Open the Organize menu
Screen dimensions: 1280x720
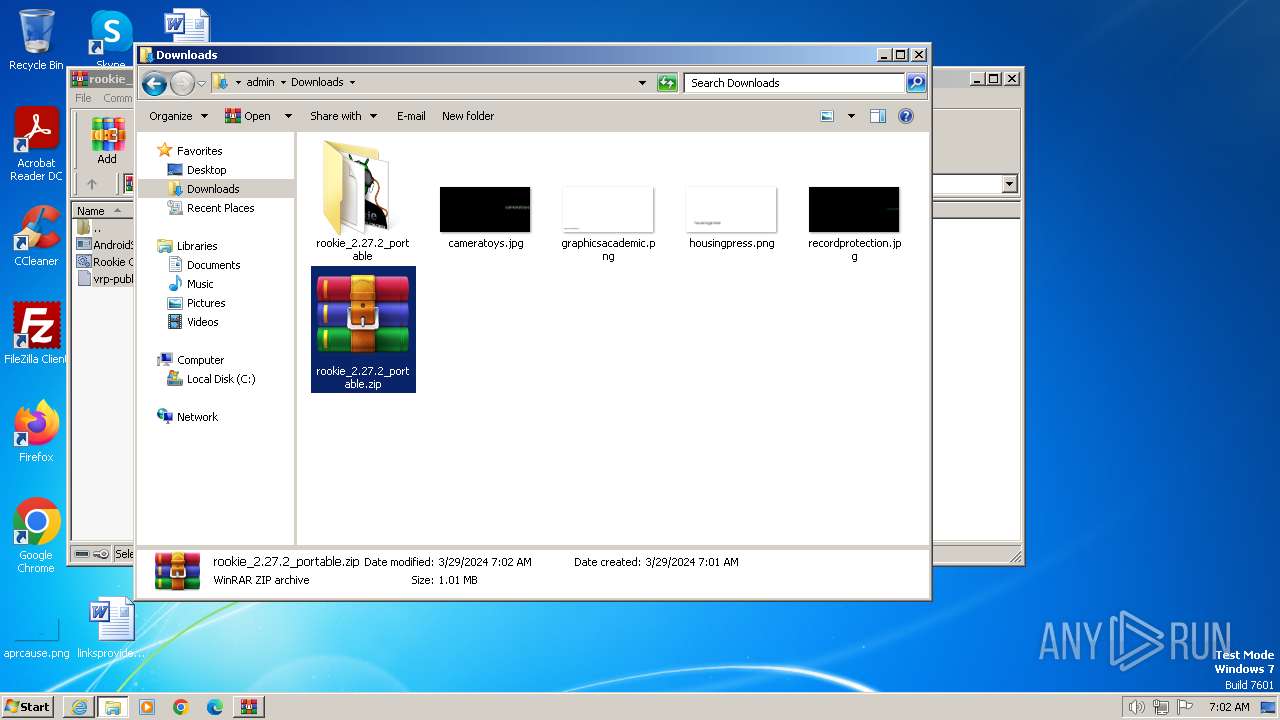coord(178,116)
